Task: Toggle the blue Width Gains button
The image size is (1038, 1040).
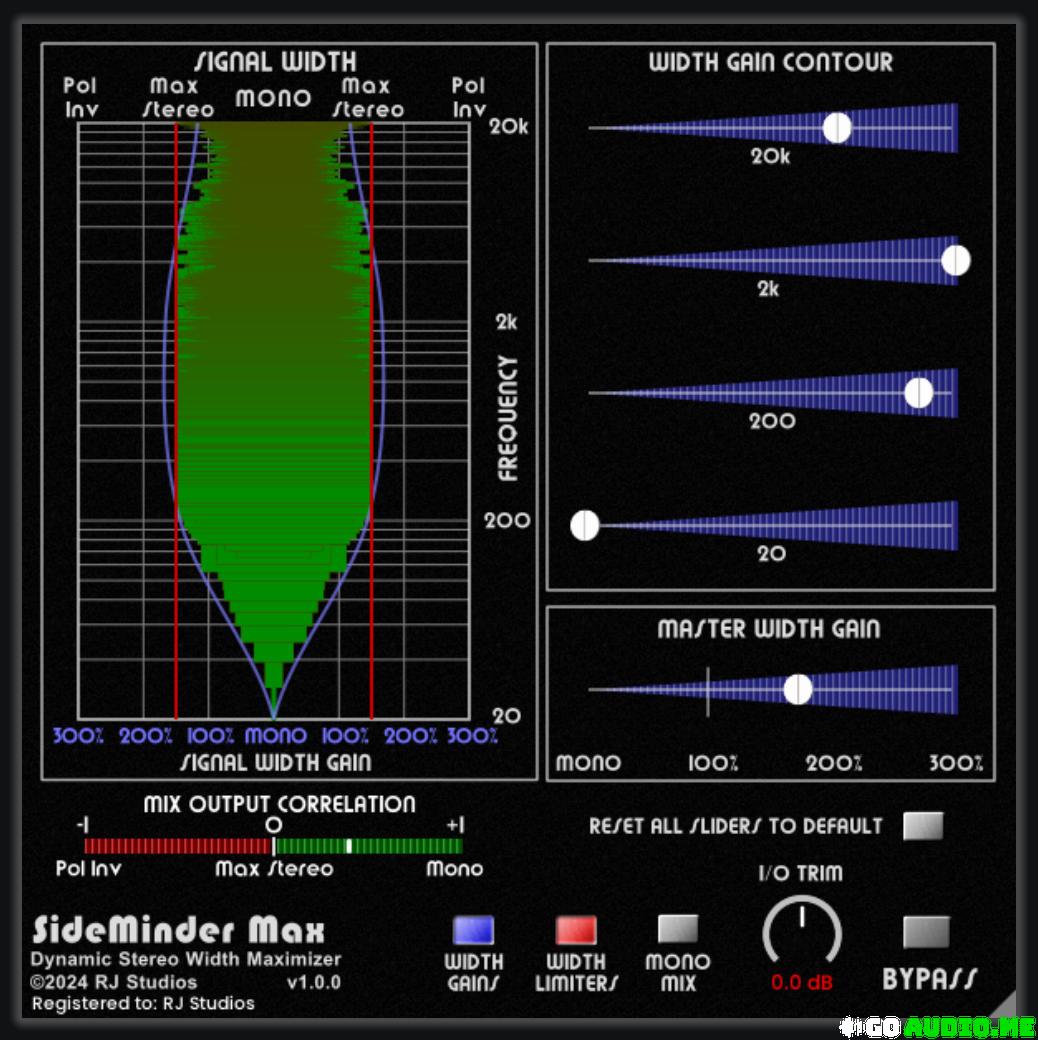Action: 473,930
